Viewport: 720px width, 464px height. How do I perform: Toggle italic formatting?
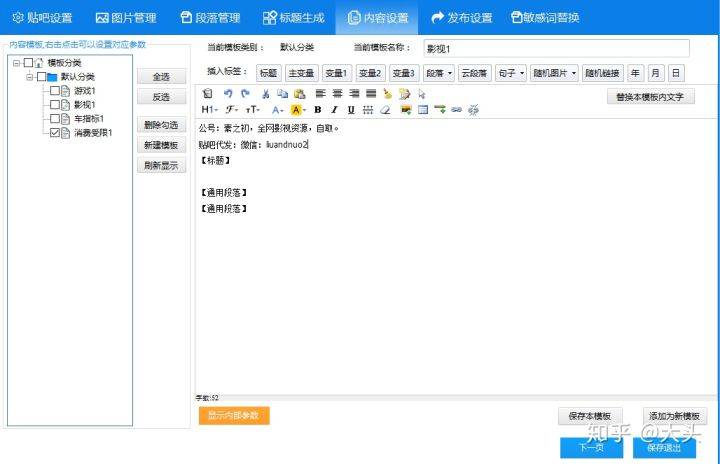(334, 110)
